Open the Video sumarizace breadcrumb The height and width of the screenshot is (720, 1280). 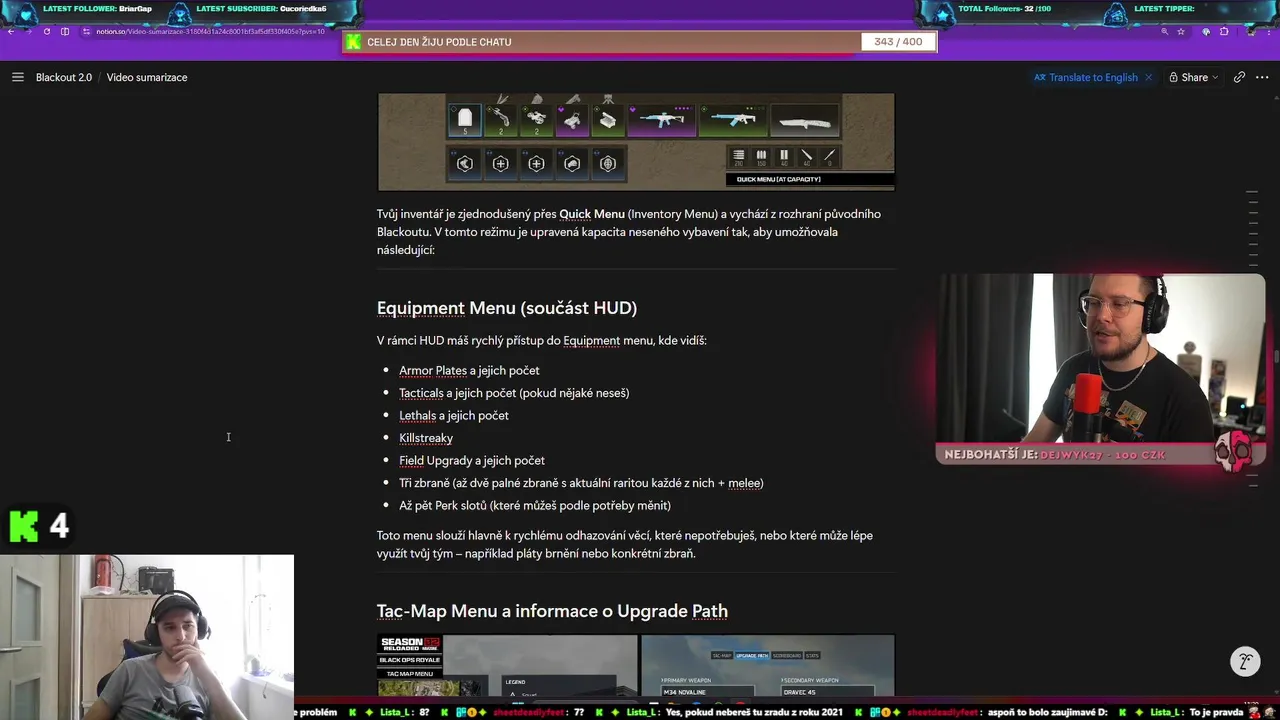(147, 77)
